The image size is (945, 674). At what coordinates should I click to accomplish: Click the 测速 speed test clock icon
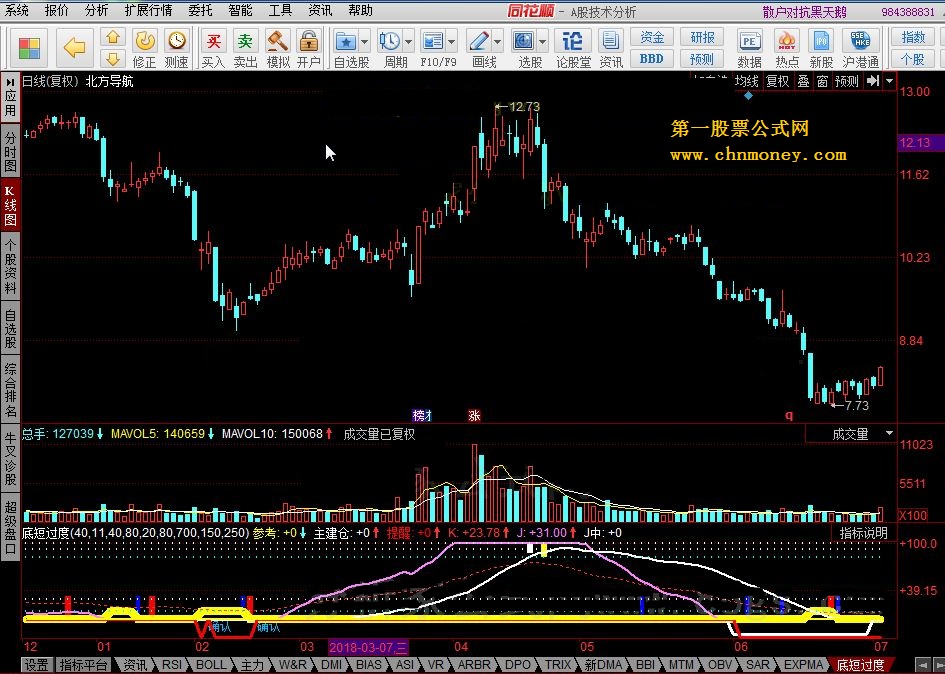(177, 49)
